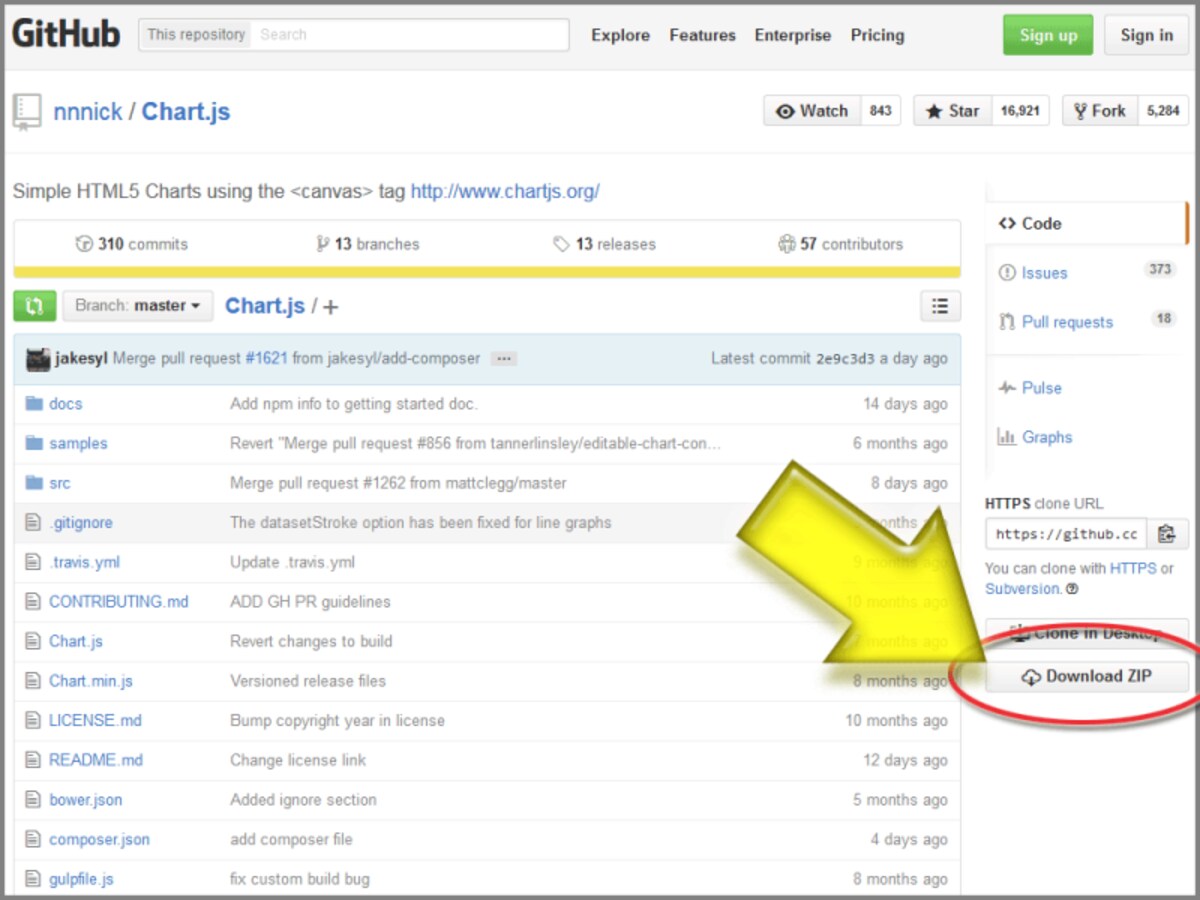This screenshot has width=1200, height=900.
Task: Open Features in top navigation
Action: pos(702,35)
